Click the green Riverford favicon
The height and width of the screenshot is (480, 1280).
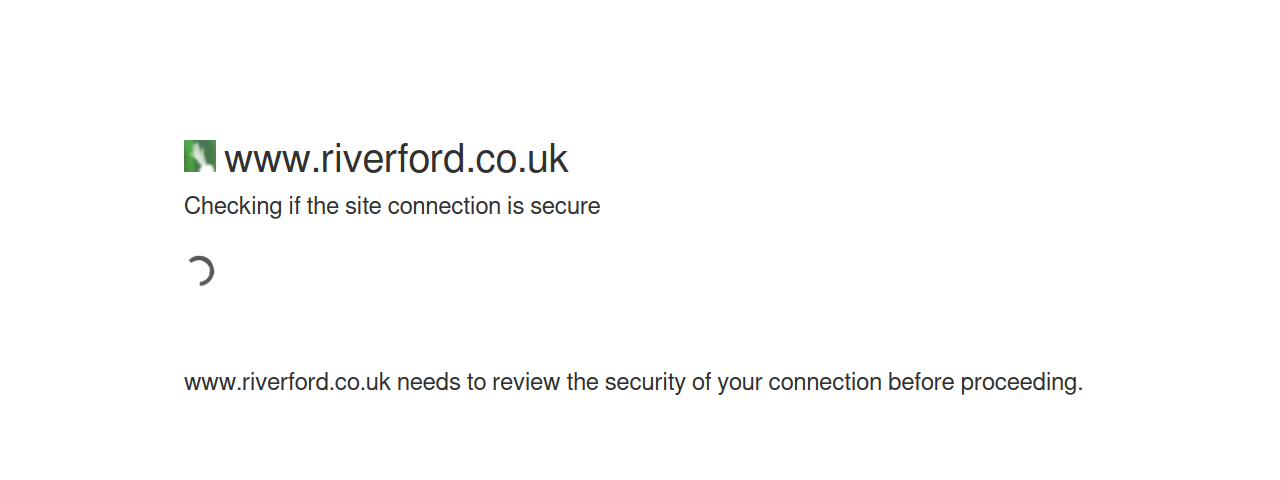200,156
